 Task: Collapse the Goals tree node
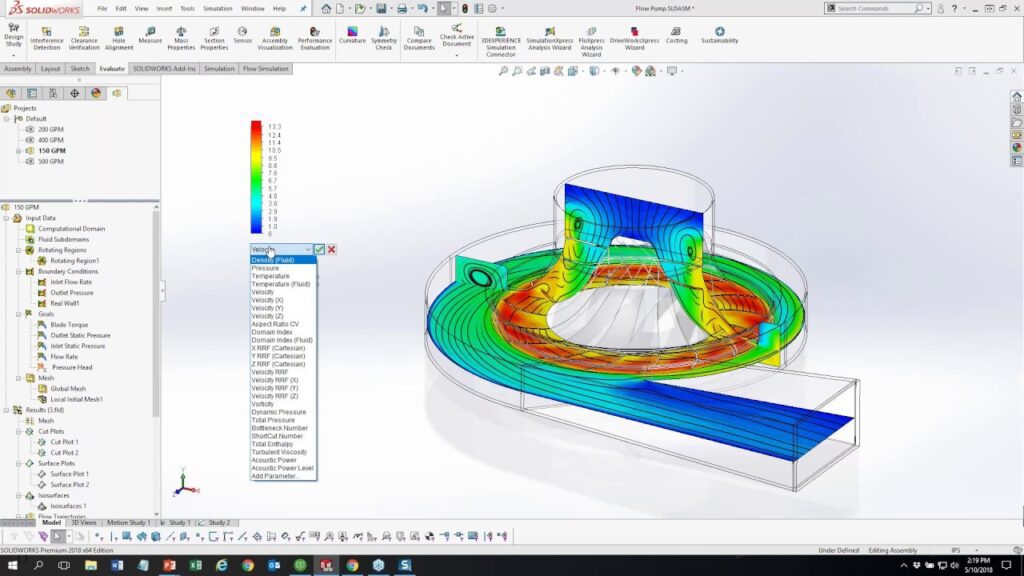18,314
